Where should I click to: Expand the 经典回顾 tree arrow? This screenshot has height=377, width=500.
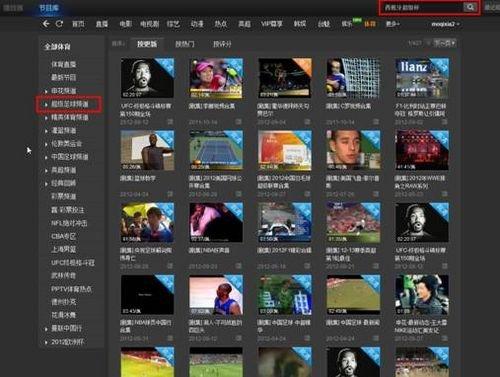pyautogui.click(x=46, y=183)
